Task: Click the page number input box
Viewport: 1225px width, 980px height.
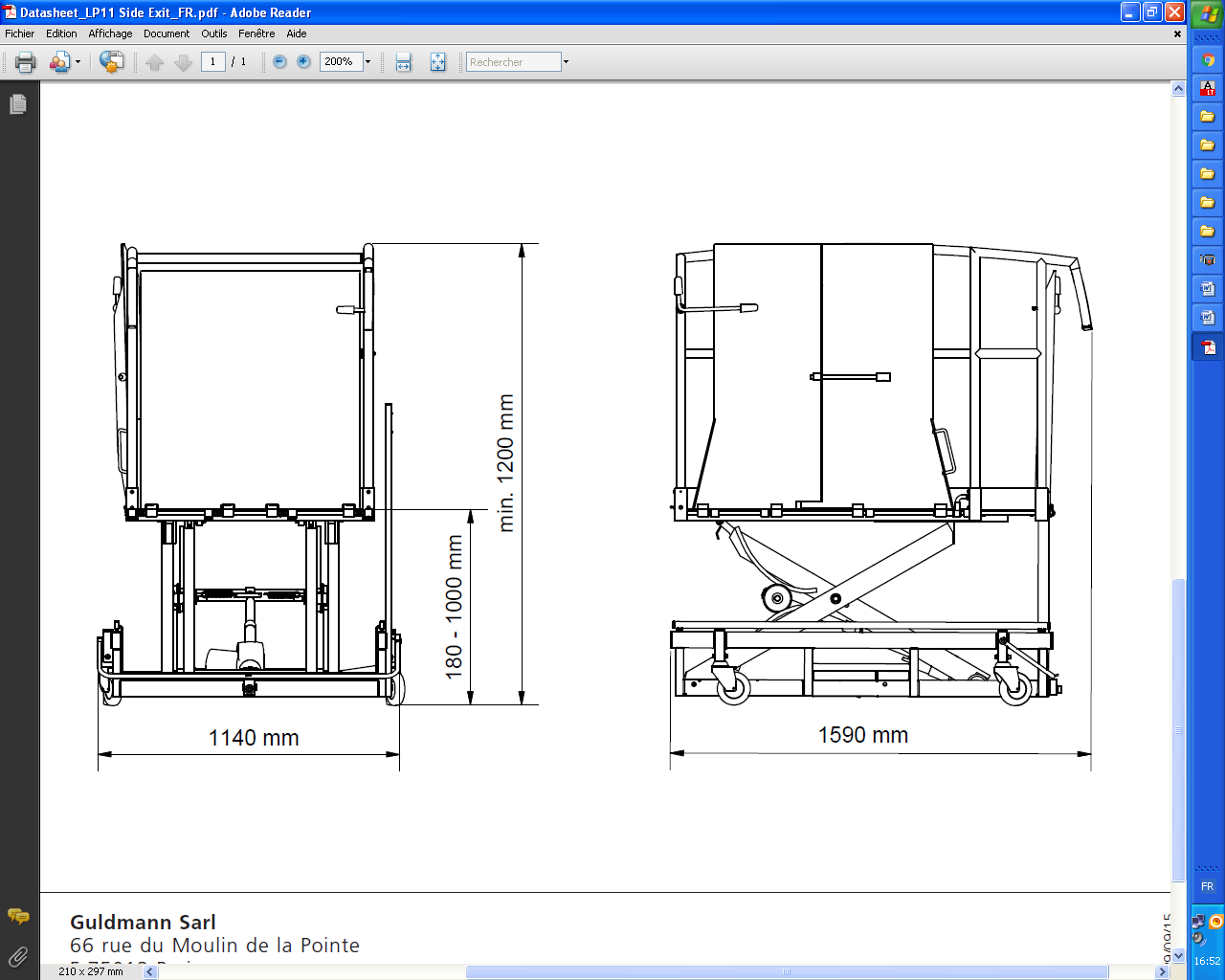Action: click(x=212, y=62)
